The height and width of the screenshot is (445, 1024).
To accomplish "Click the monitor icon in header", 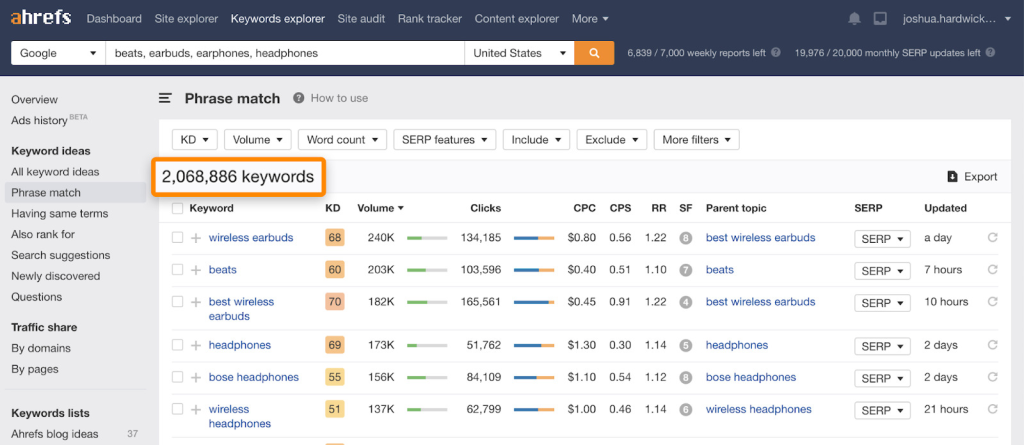I will pyautogui.click(x=880, y=18).
